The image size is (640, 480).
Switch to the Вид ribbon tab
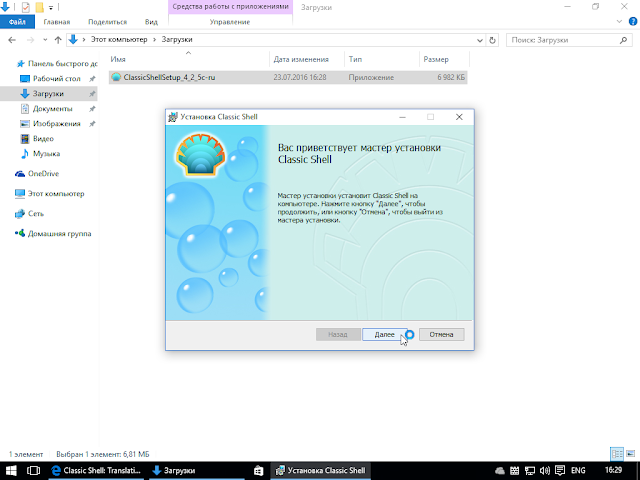point(151,22)
